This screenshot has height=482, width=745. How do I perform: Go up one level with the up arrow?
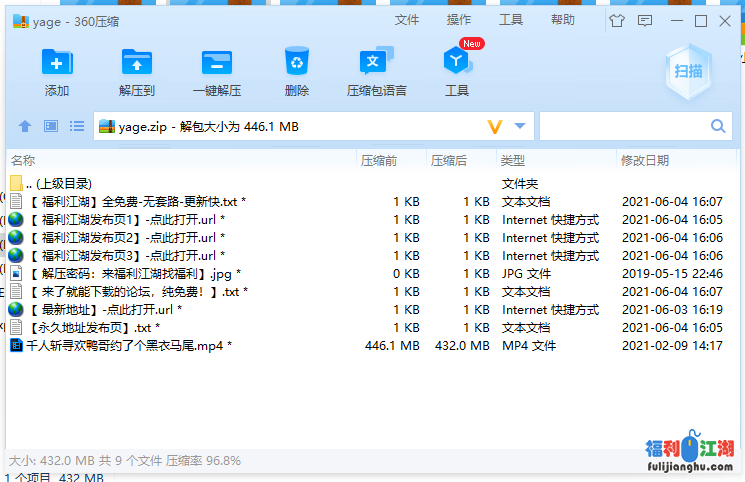coord(25,126)
